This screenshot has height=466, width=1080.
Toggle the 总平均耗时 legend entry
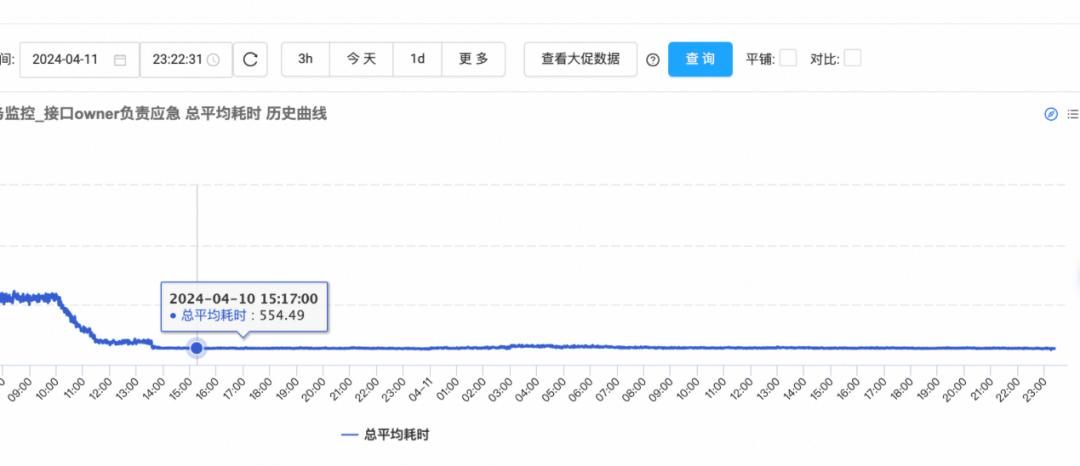(386, 435)
